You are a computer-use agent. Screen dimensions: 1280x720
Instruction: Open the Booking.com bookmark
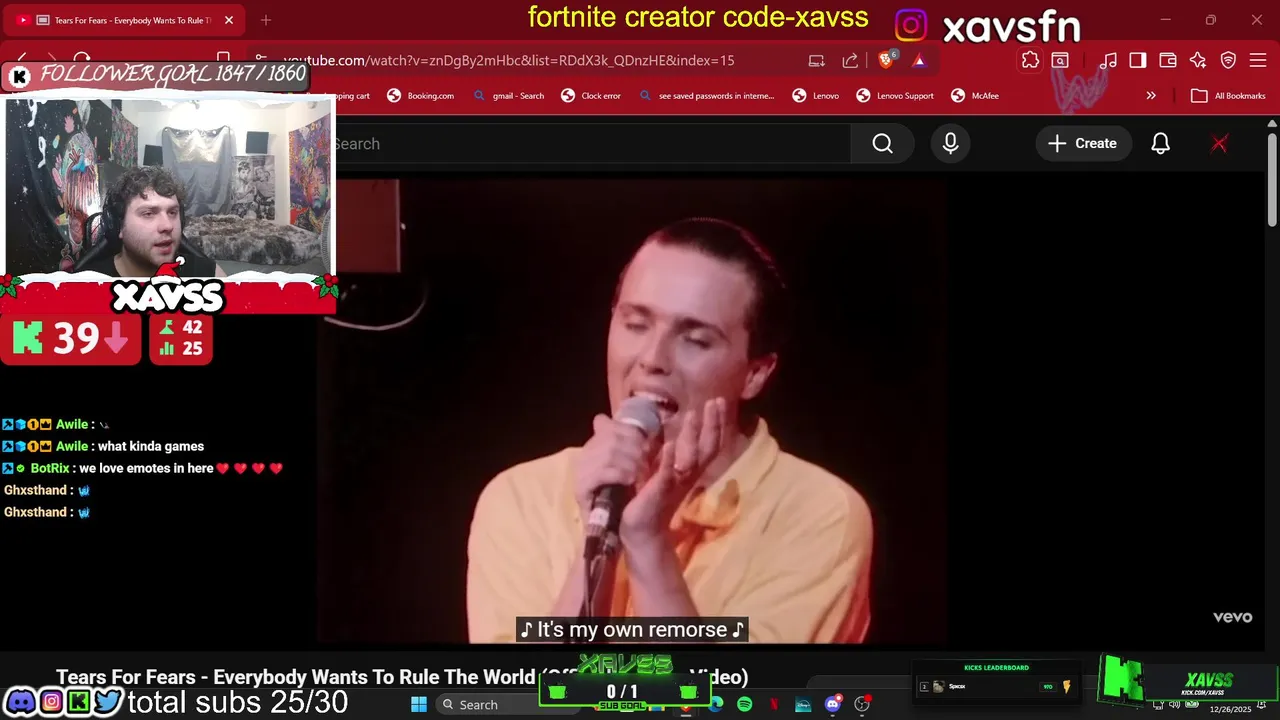[421, 96]
